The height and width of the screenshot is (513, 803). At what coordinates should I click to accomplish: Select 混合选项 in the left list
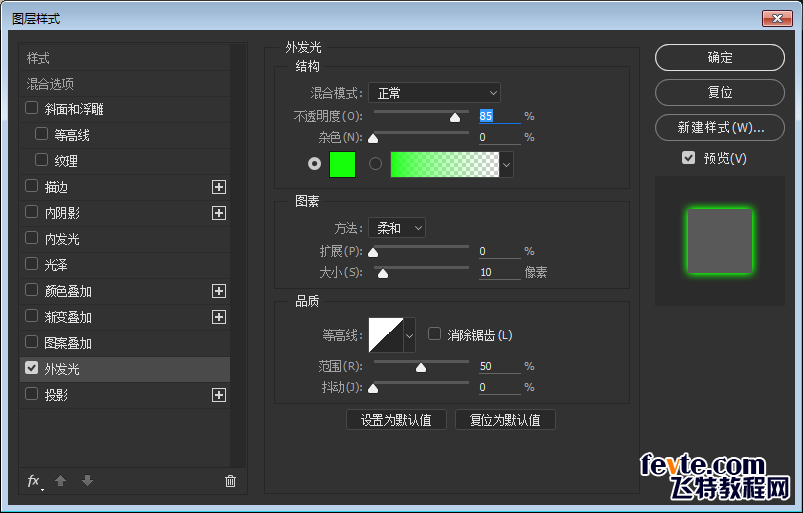pos(125,84)
